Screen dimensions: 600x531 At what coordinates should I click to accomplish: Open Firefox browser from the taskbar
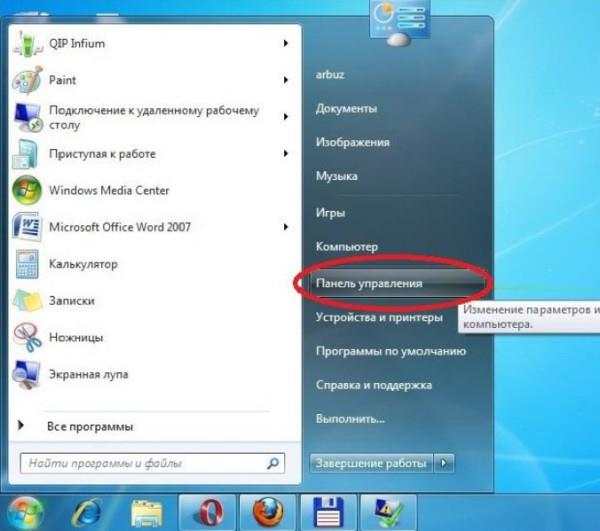(268, 512)
